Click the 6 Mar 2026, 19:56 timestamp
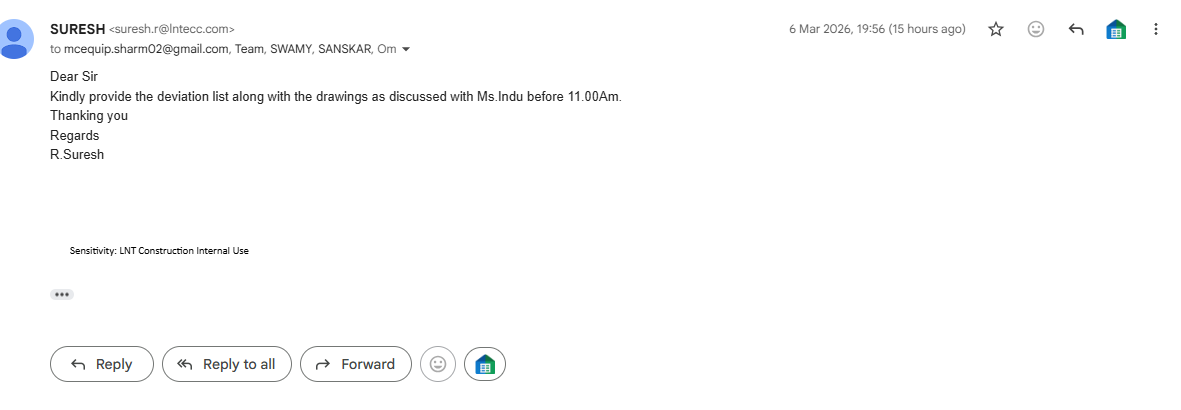 [x=877, y=29]
